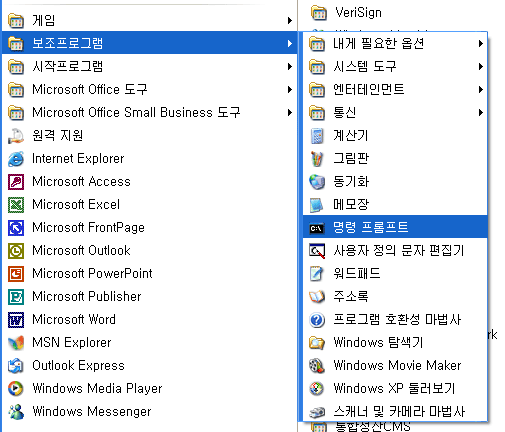Click the 'Windows 탐색기' text
Screen dimensions: 505x432
click(x=378, y=343)
